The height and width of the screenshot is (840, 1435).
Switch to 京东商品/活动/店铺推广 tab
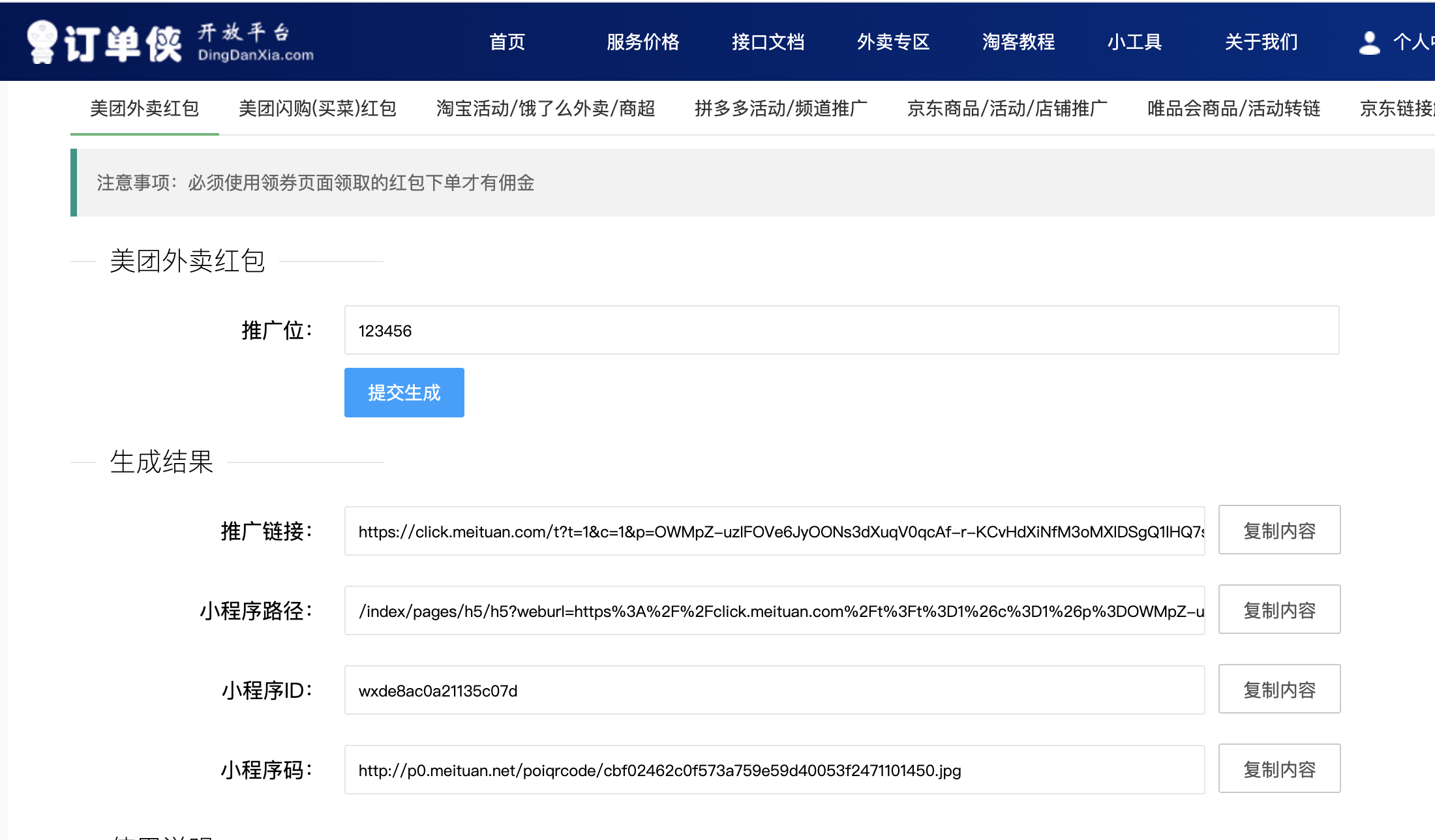coord(1007,108)
